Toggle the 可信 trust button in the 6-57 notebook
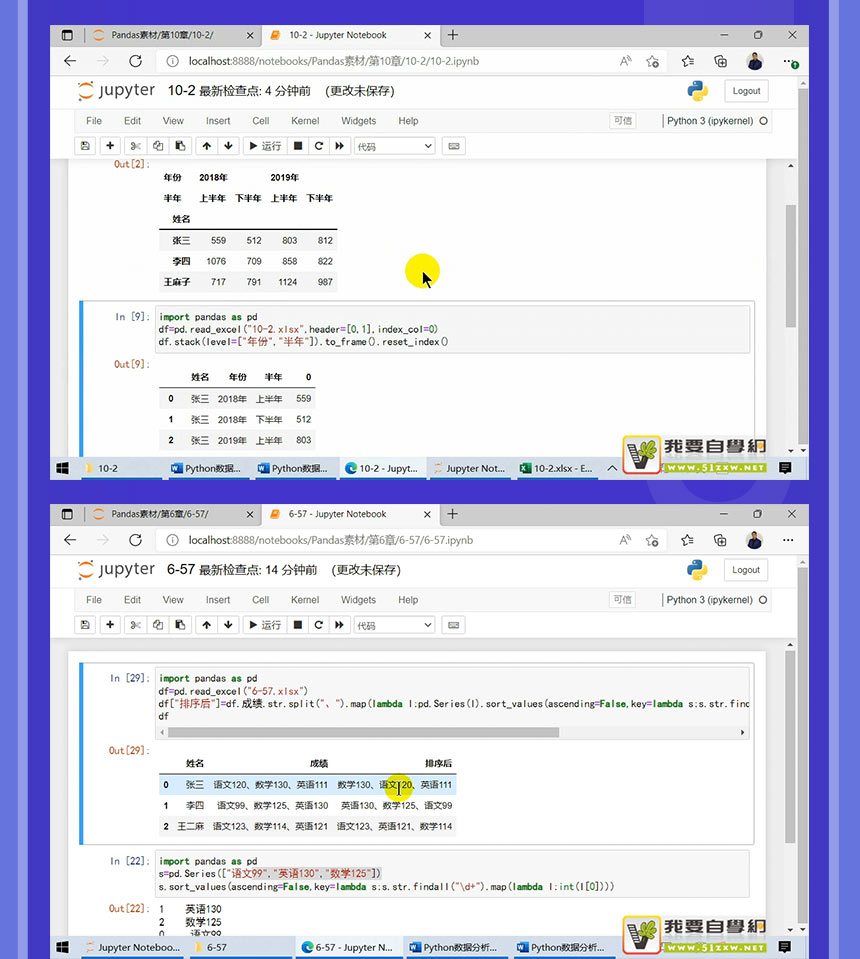This screenshot has width=860, height=959. coord(623,599)
